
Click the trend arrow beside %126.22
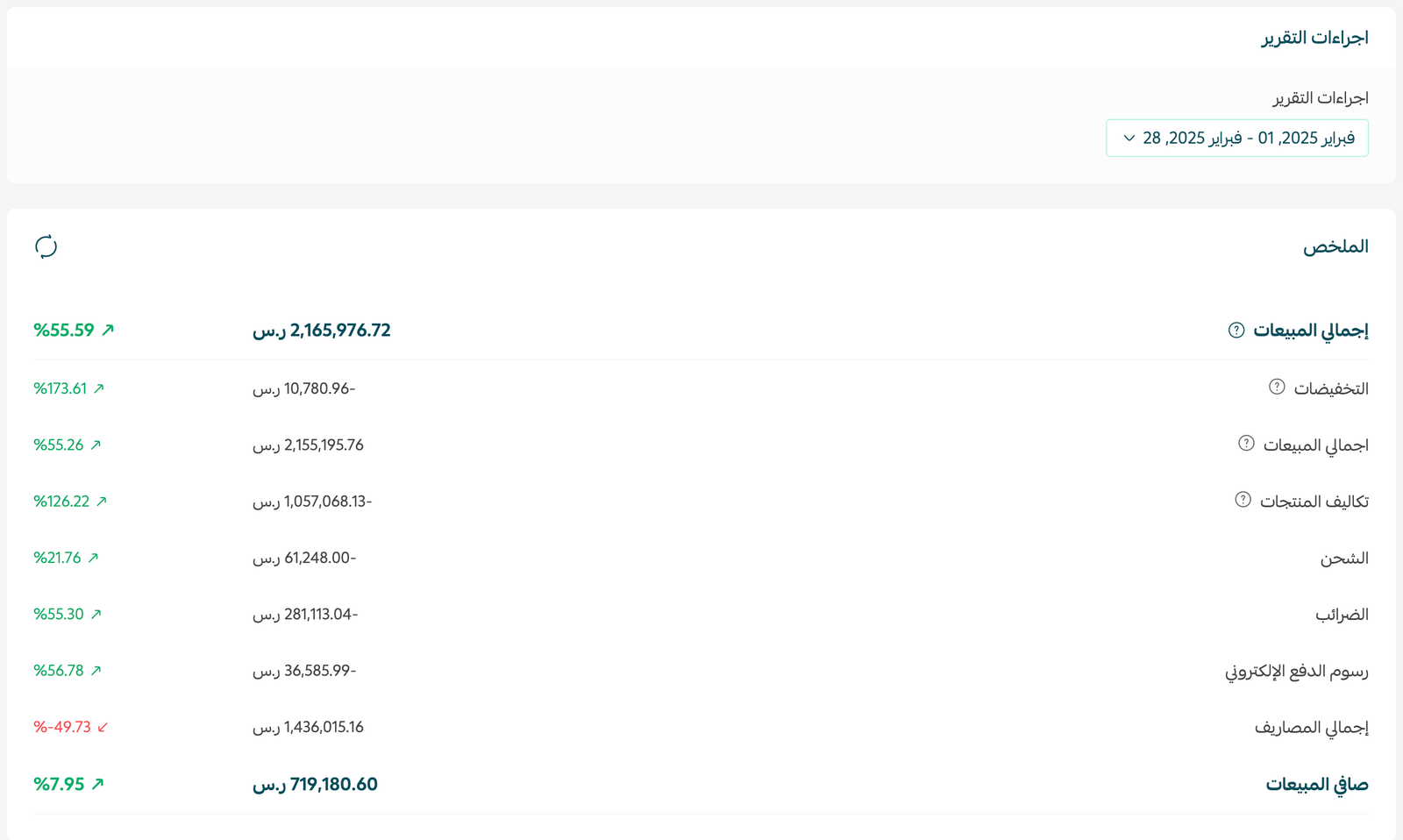[x=102, y=502]
